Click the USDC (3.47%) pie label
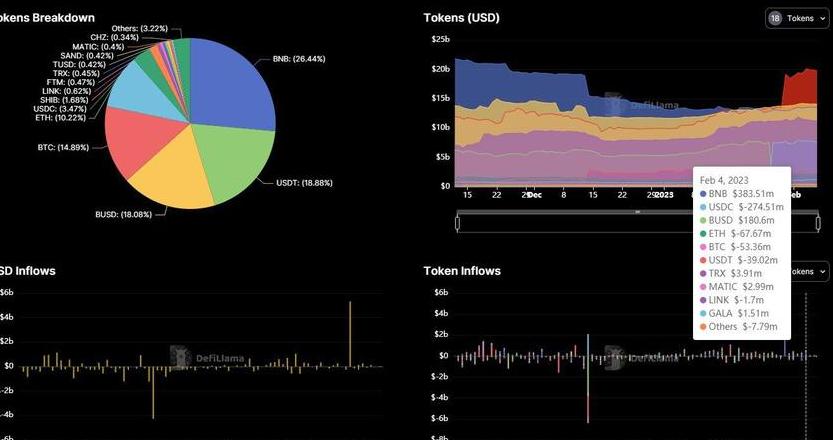This screenshot has height=440, width=833. pos(61,108)
